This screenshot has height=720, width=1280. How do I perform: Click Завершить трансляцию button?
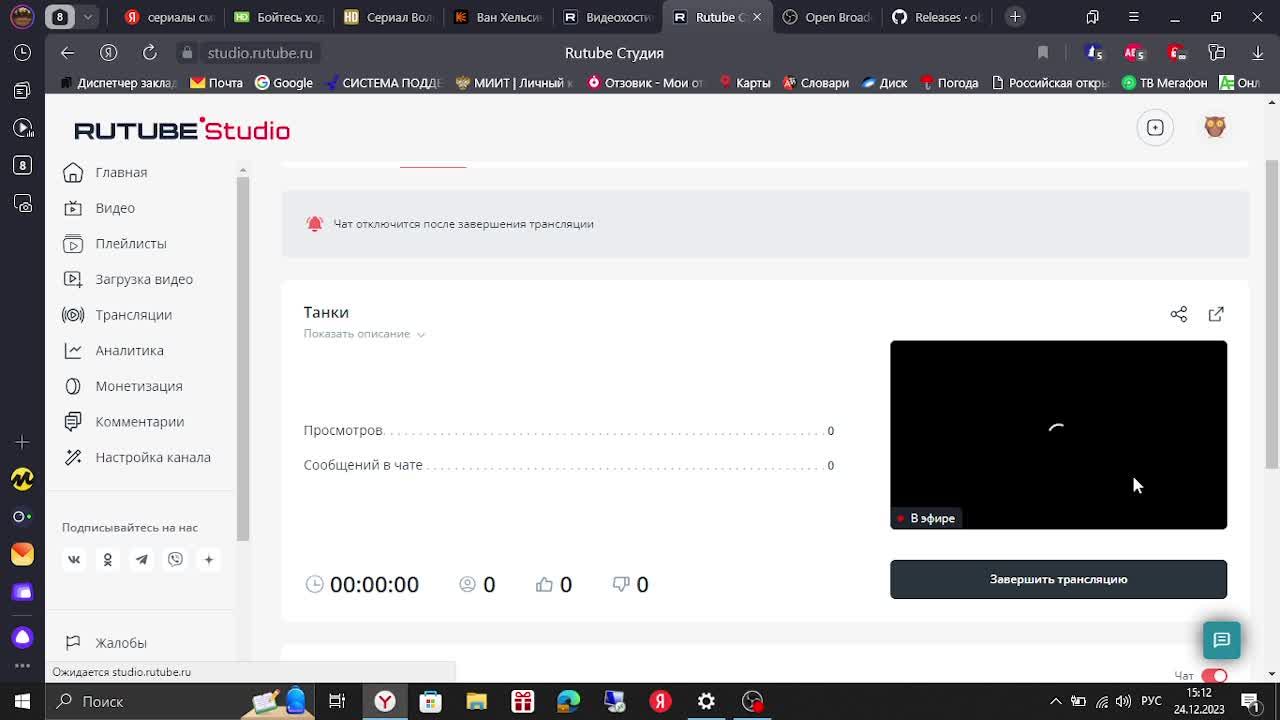pos(1058,580)
